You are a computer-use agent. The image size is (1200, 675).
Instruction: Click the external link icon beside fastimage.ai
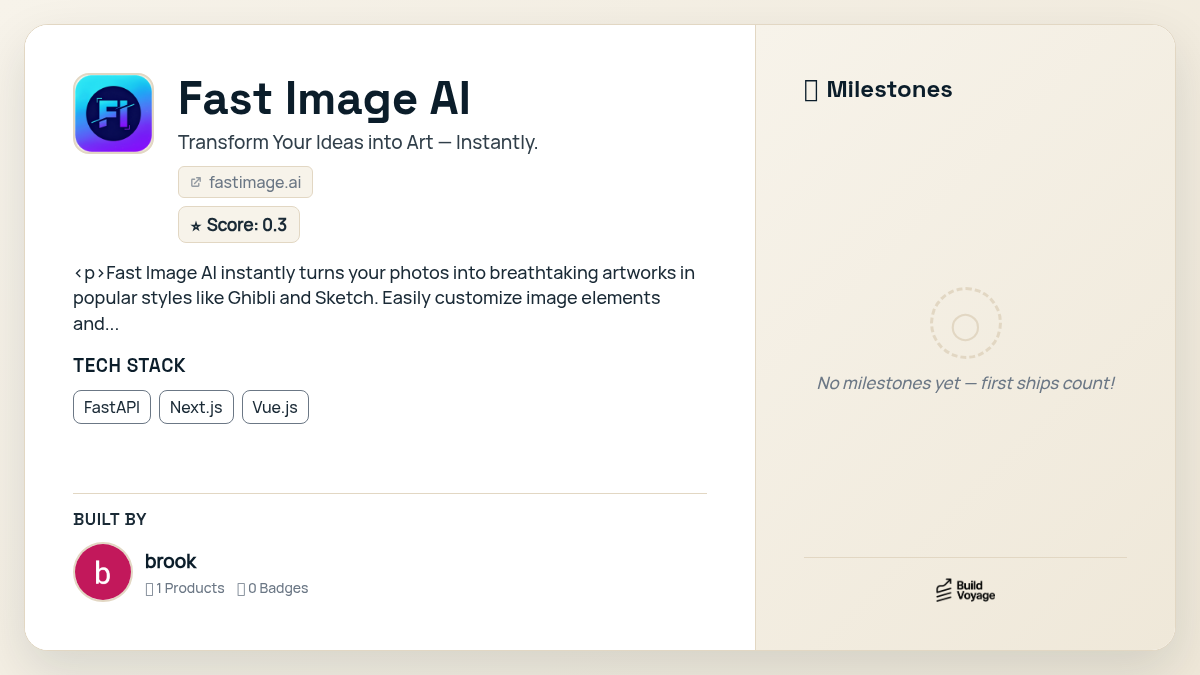196,182
